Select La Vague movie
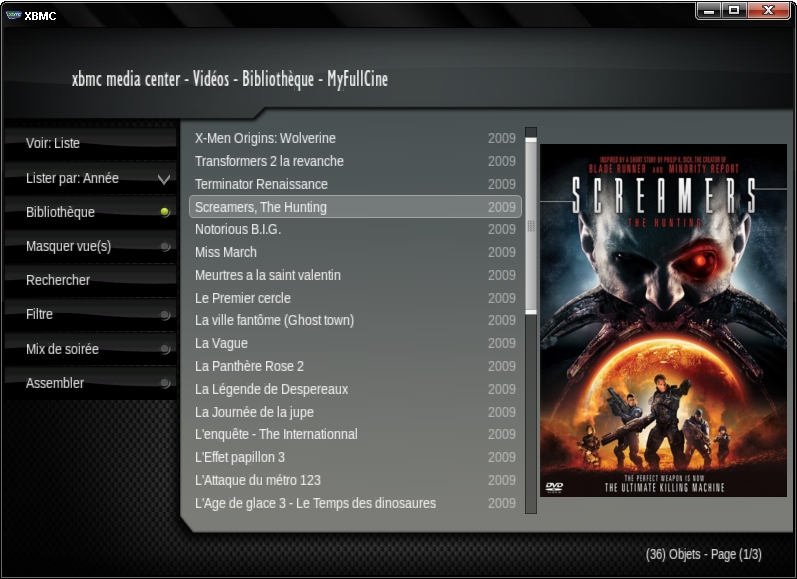 pos(355,343)
